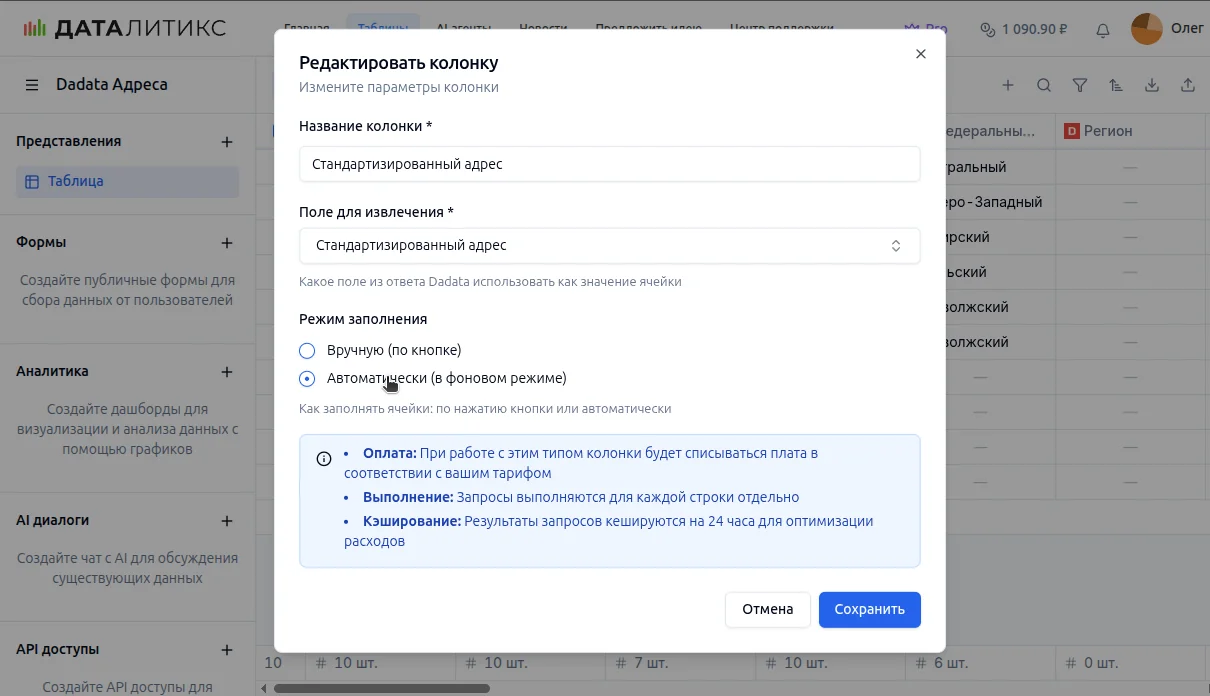Screen dimensions: 1210x696
Task: Open the table search icon
Action: pyautogui.click(x=1044, y=86)
